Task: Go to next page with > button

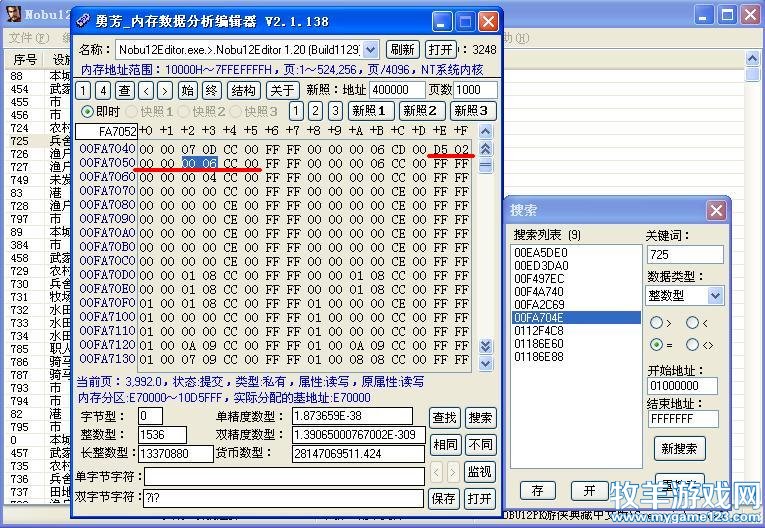Action: coord(165,90)
